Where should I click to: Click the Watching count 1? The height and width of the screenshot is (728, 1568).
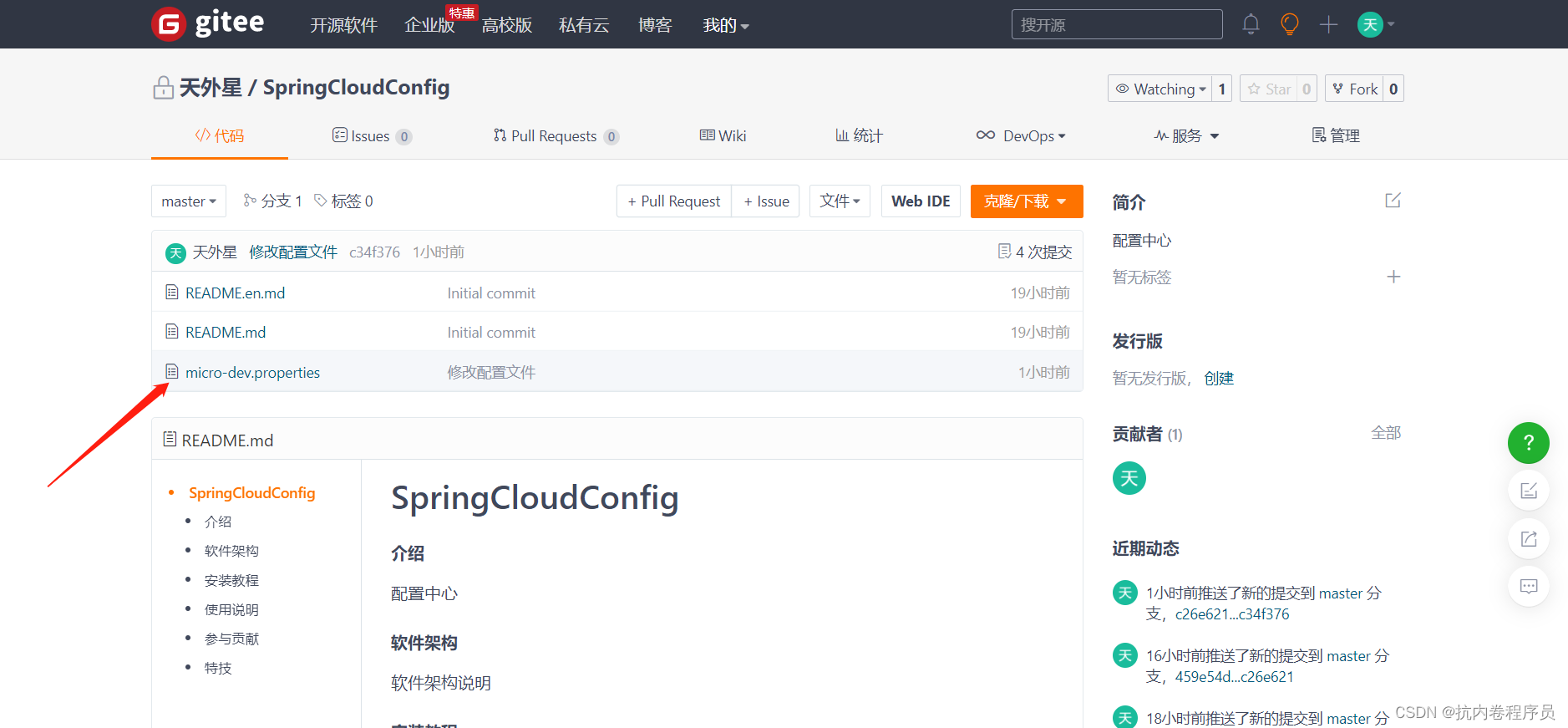coord(1222,89)
